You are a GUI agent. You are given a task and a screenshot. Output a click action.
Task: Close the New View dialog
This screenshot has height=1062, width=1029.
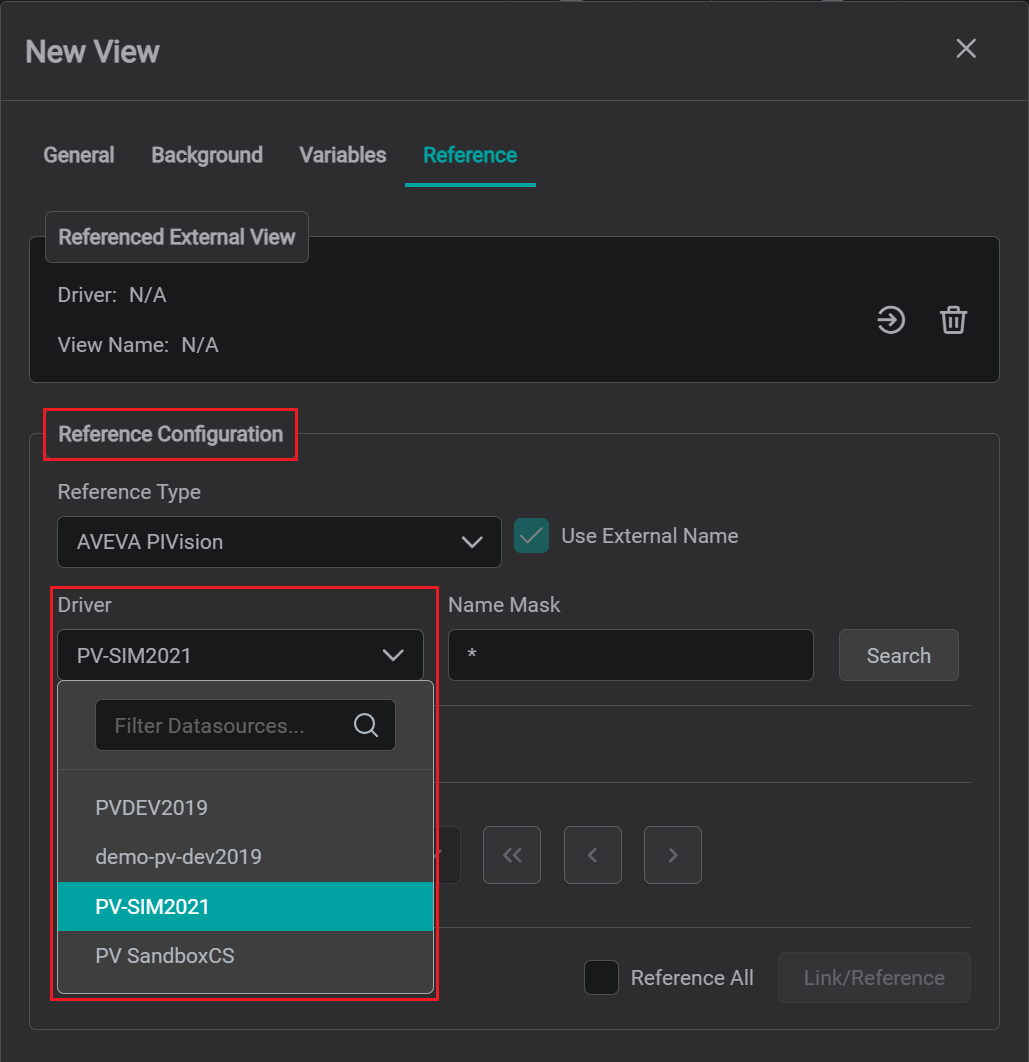[965, 49]
